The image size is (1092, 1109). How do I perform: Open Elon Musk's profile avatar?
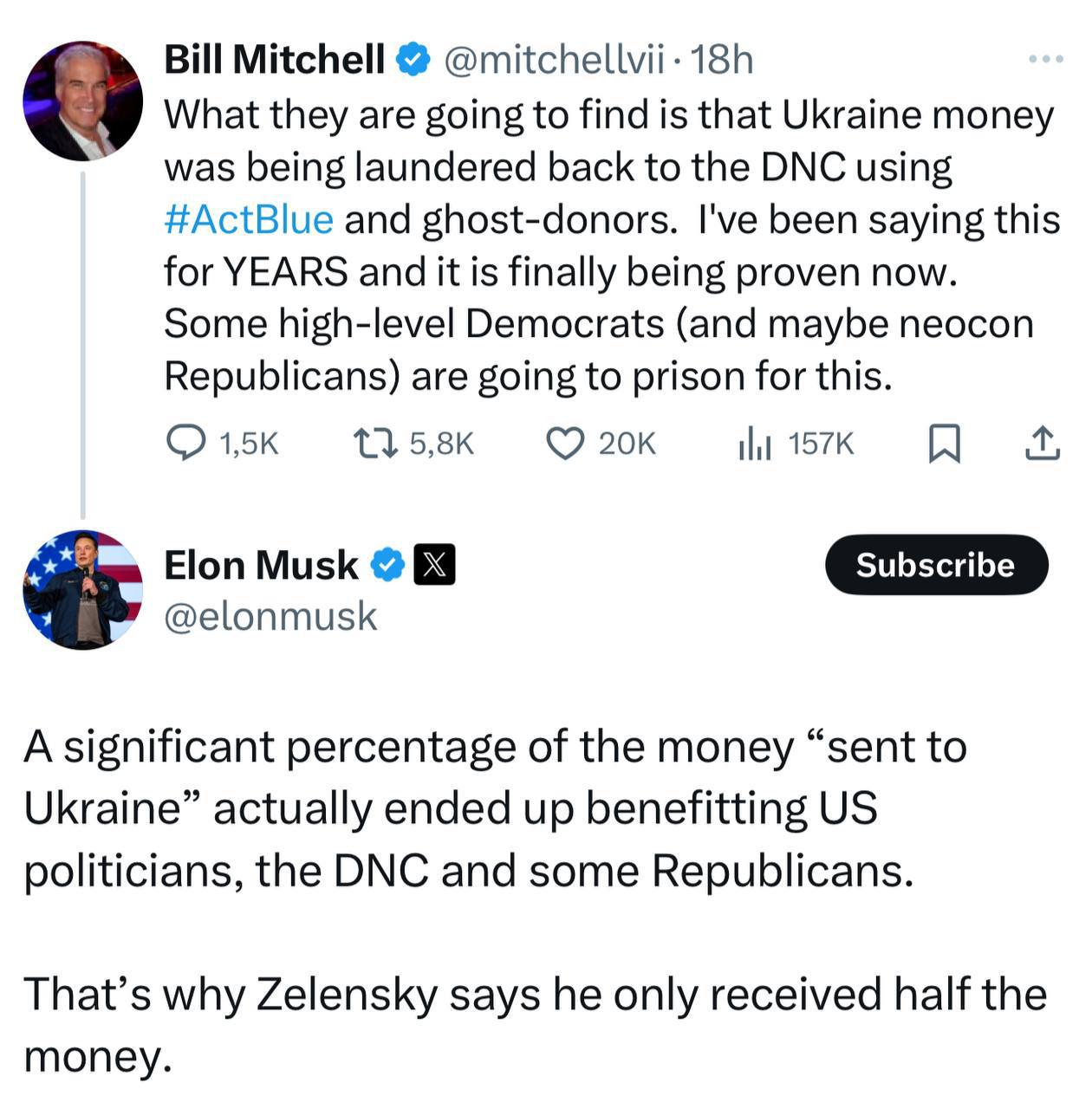point(83,590)
